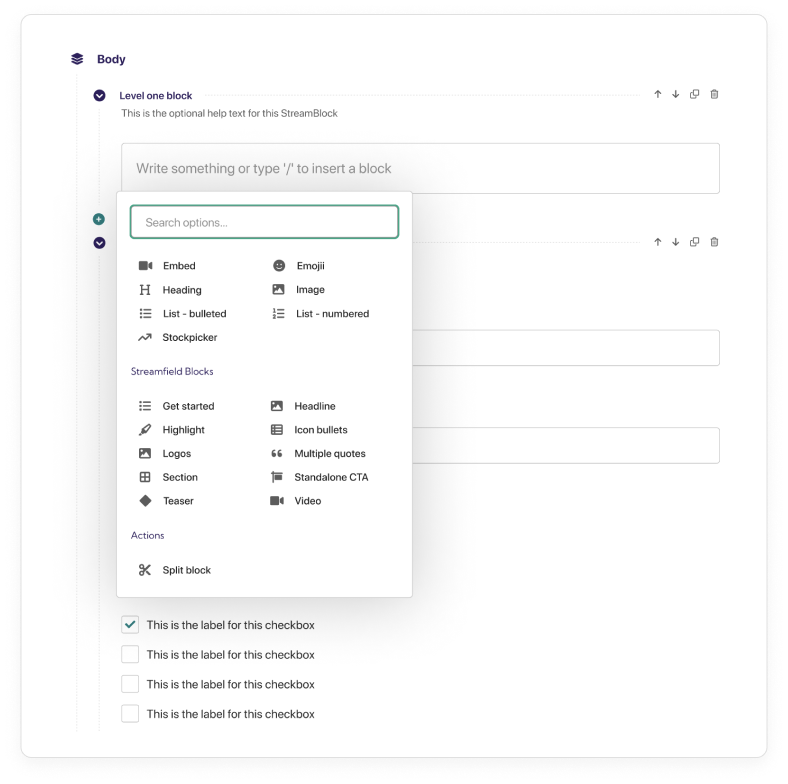Collapse the Level one block chevron

point(99,96)
